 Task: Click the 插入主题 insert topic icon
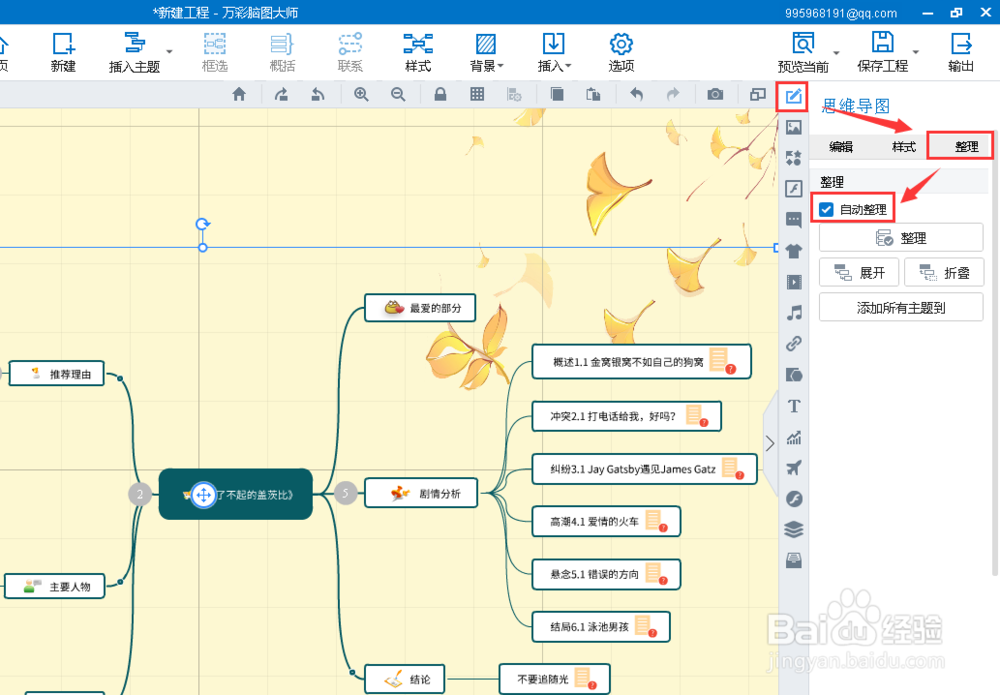coord(135,43)
